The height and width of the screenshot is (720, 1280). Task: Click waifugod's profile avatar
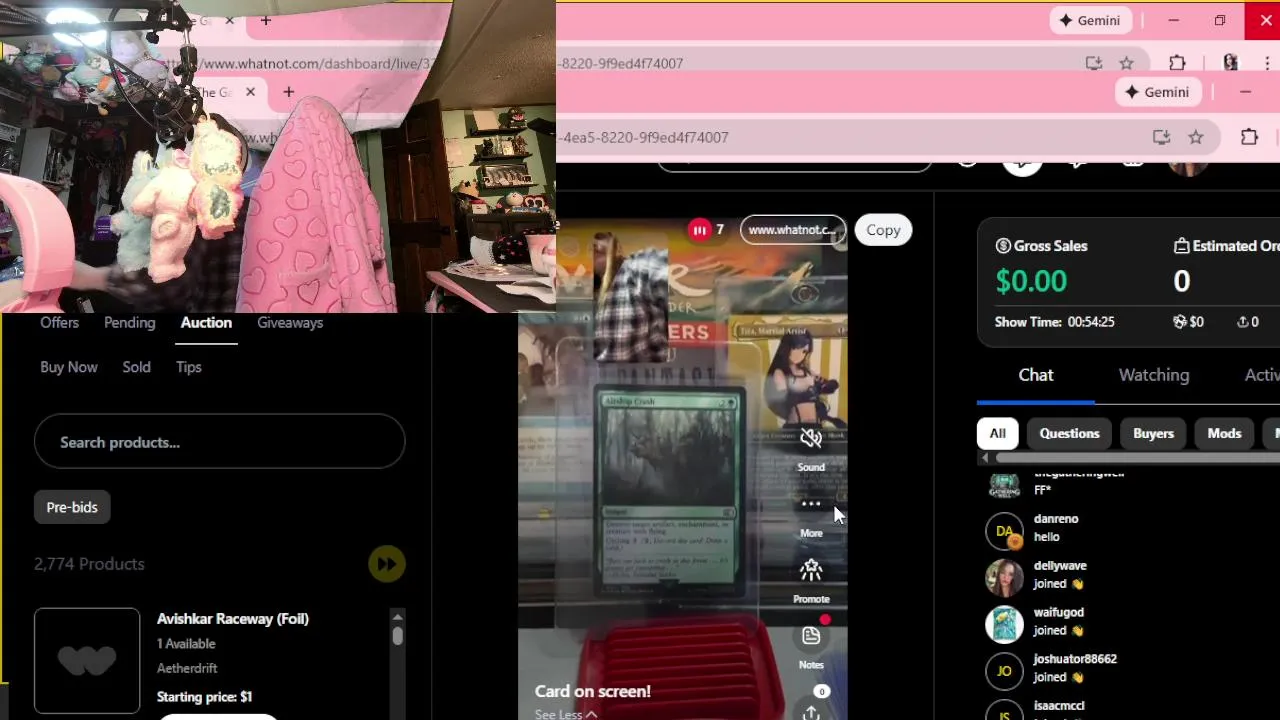[1004, 624]
